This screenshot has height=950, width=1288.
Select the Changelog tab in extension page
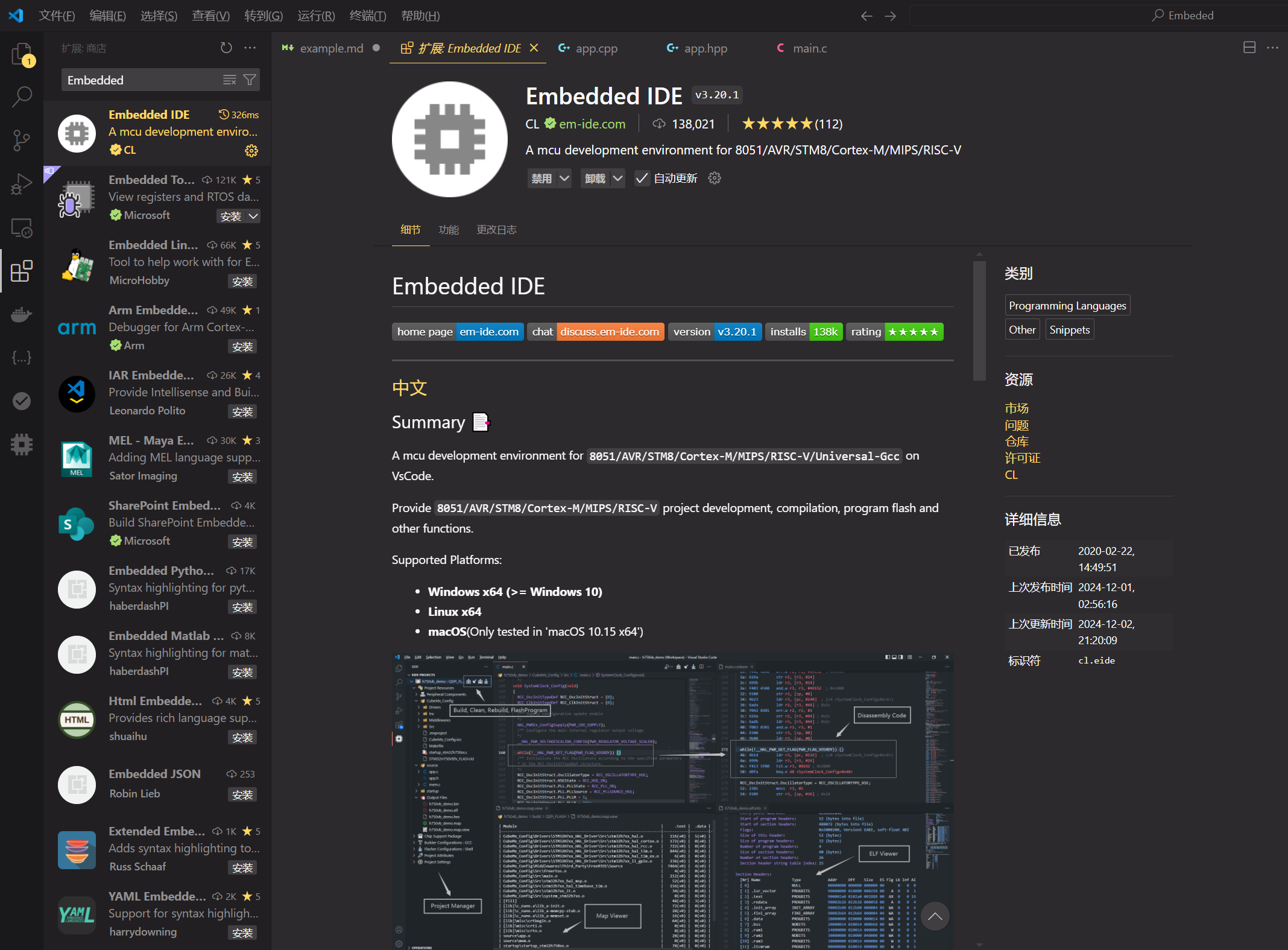[x=496, y=230]
